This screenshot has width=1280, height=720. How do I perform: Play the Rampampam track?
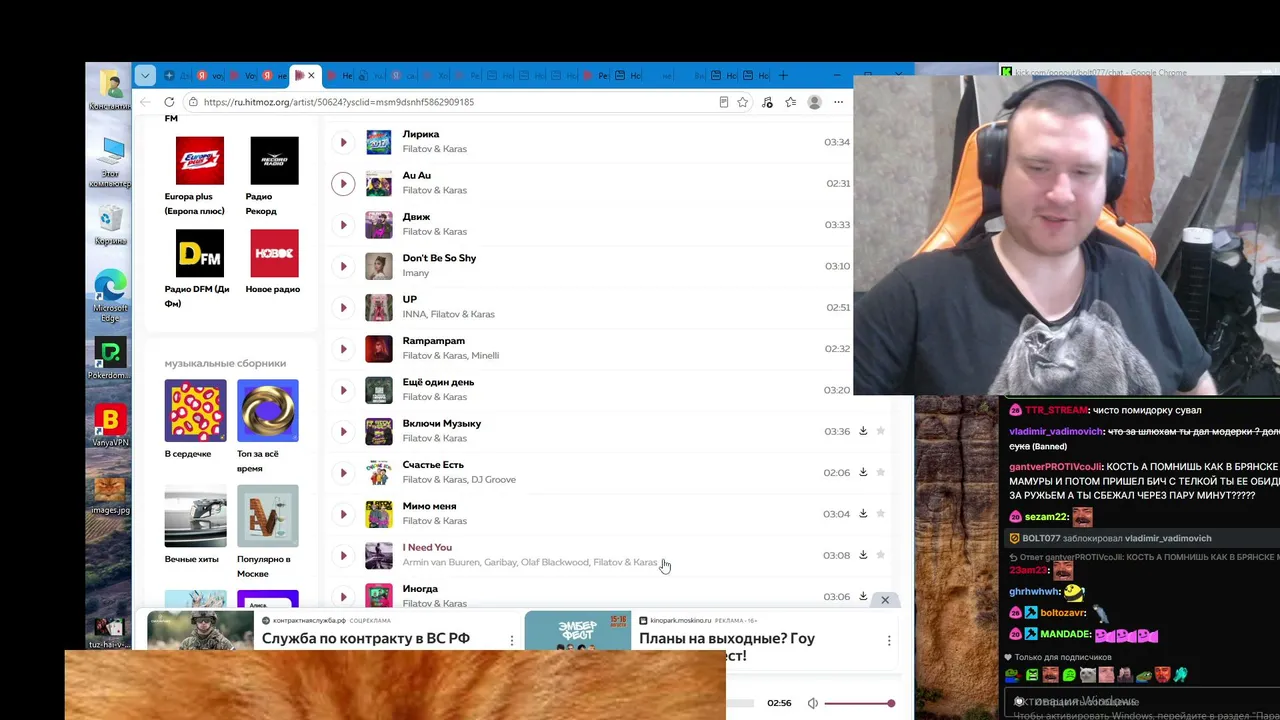point(343,349)
